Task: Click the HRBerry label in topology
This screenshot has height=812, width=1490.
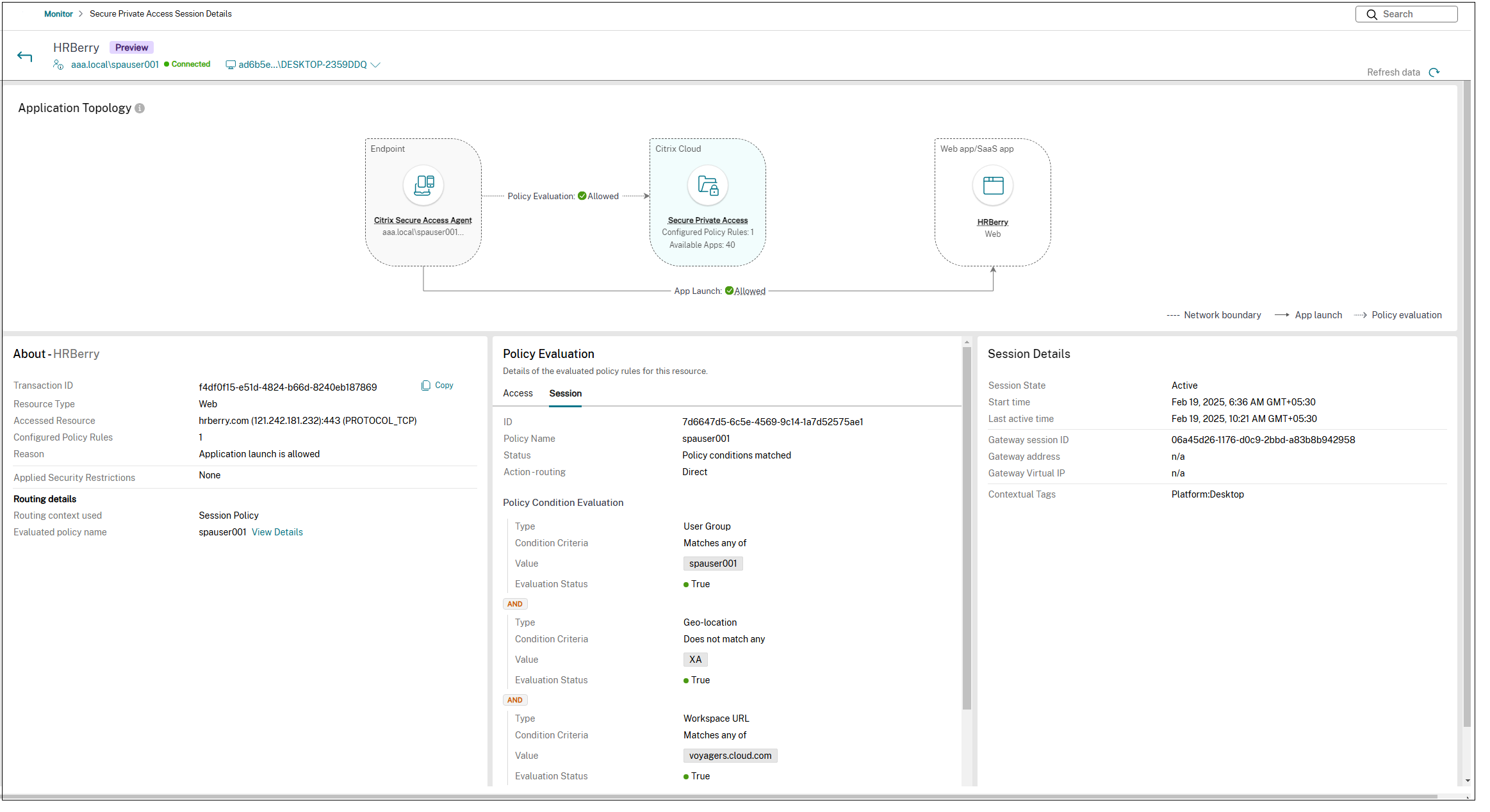Action: coord(993,222)
